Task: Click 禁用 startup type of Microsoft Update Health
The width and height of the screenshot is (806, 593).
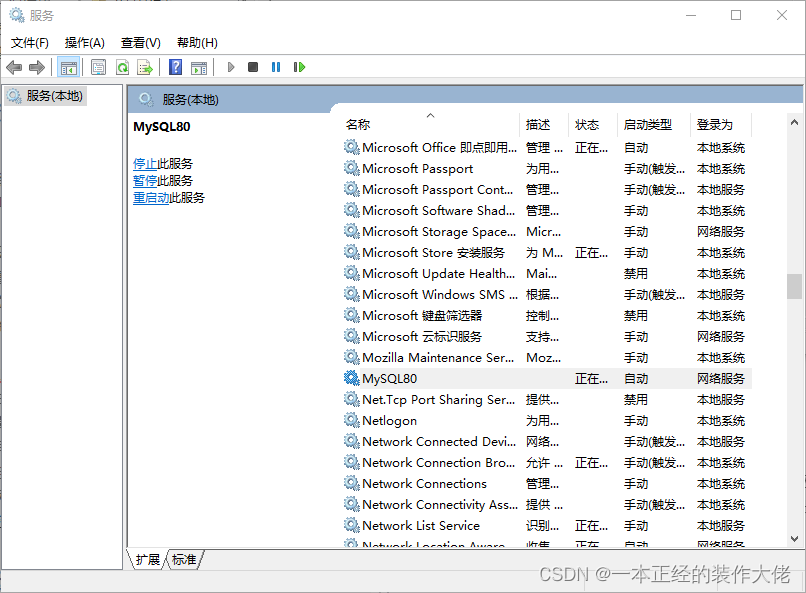Action: coord(636,274)
